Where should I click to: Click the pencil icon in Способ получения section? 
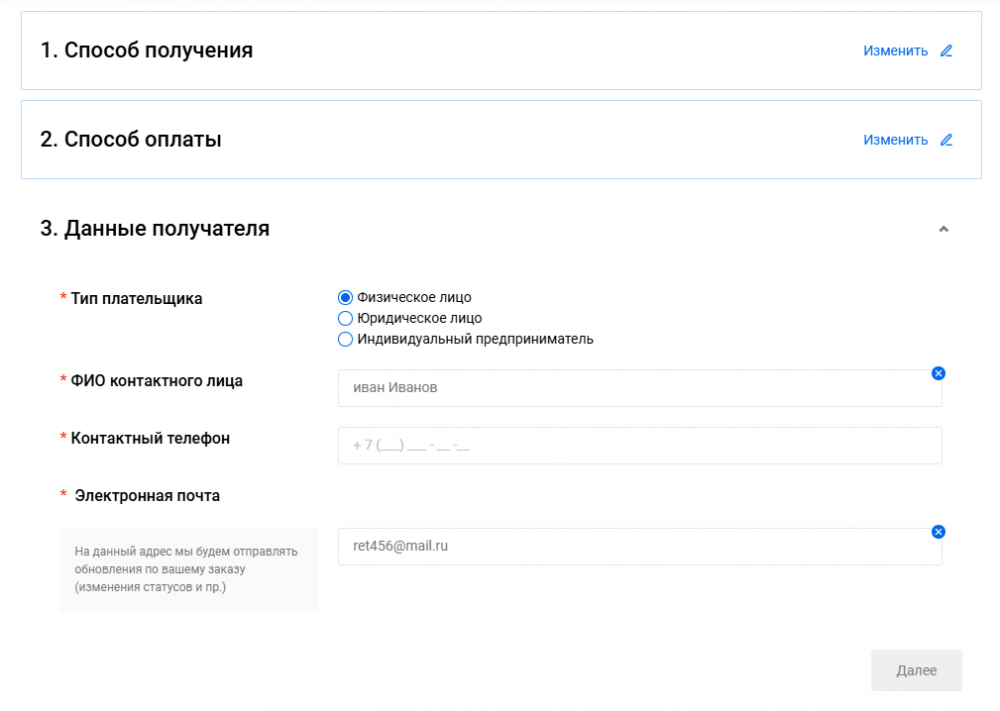[946, 51]
